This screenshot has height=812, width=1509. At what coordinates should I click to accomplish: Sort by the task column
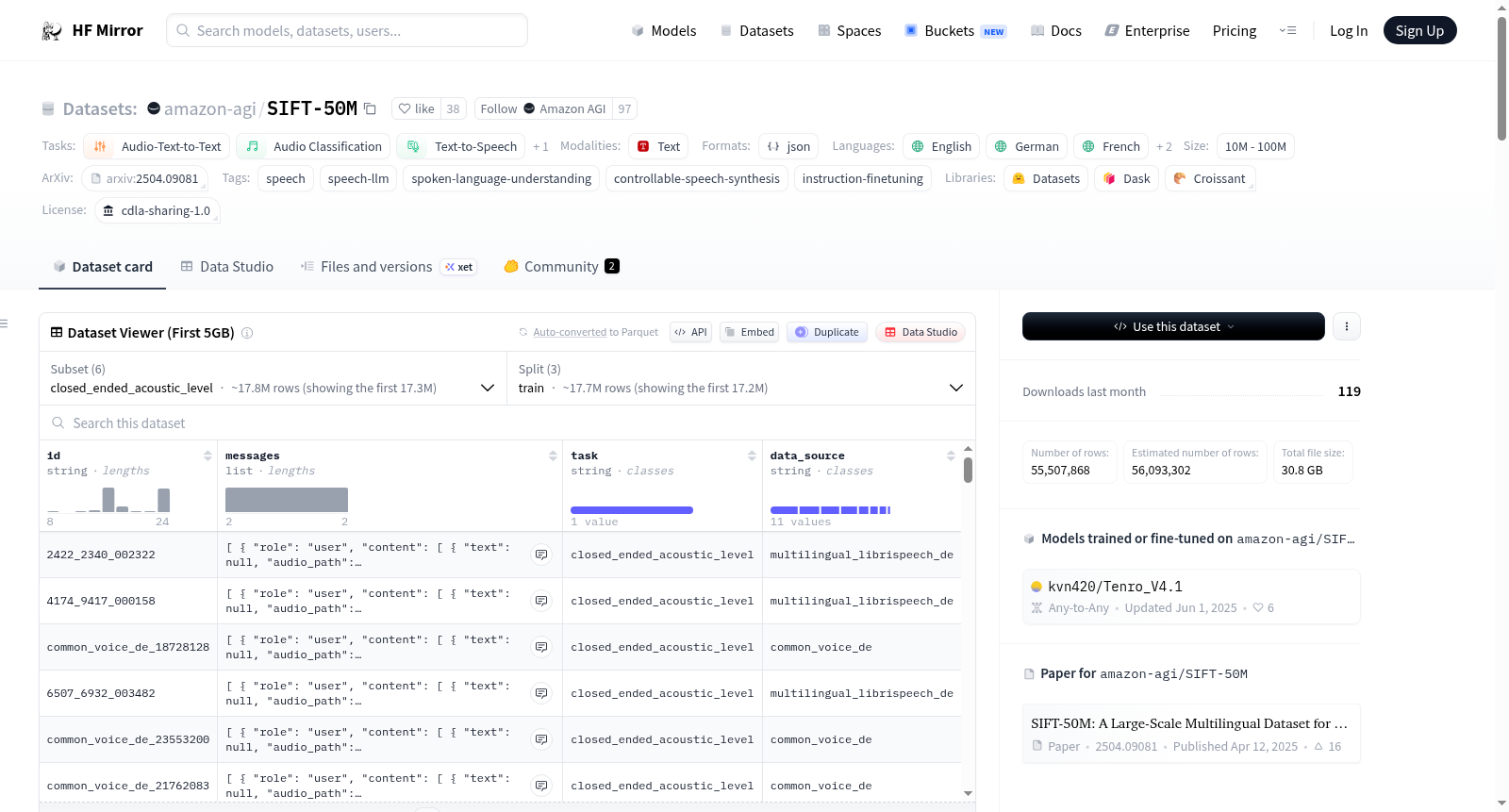click(x=752, y=456)
